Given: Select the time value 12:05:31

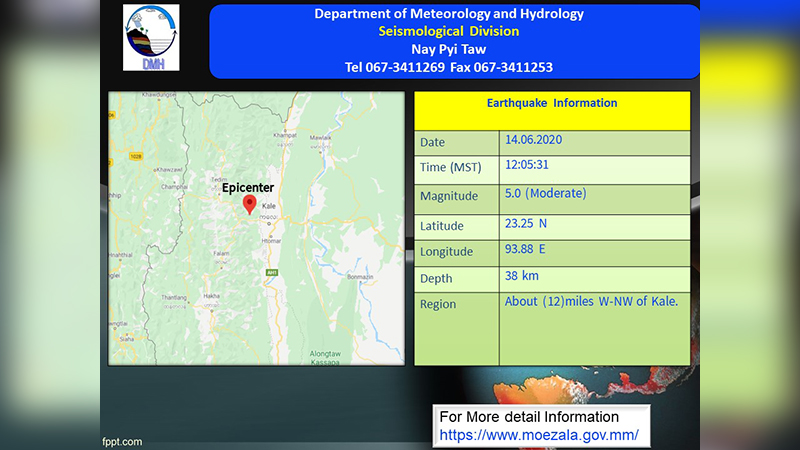Looking at the screenshot, I should (x=527, y=165).
